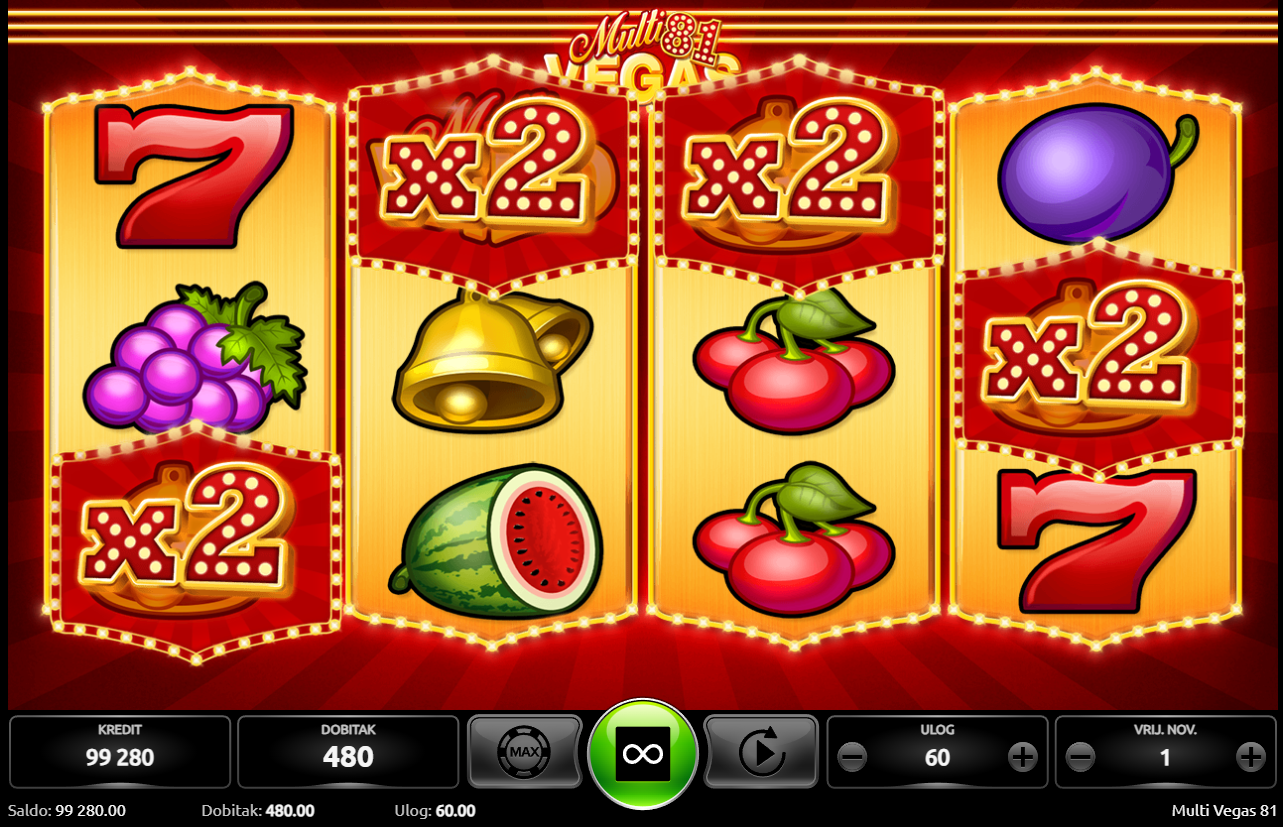Click the Kredit balance display

coord(120,752)
